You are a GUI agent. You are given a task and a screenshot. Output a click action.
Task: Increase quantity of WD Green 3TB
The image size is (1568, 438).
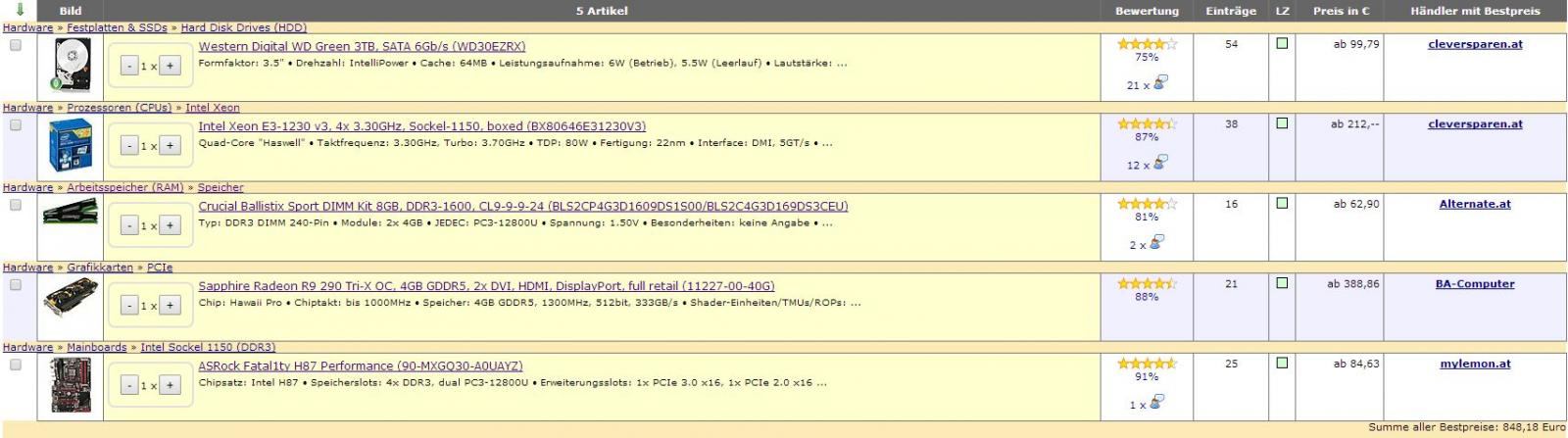pyautogui.click(x=170, y=66)
